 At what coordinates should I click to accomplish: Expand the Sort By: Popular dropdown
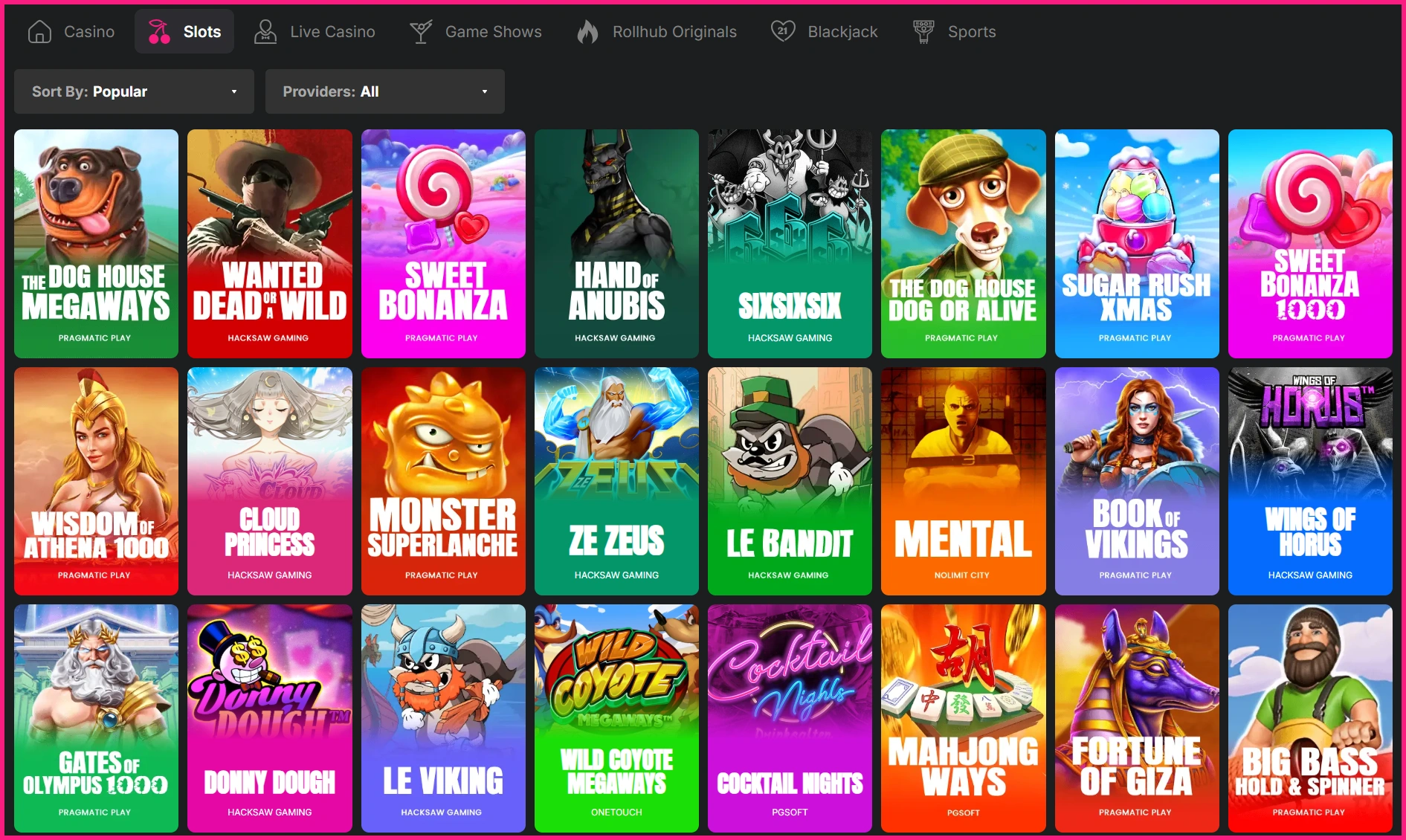[x=134, y=91]
